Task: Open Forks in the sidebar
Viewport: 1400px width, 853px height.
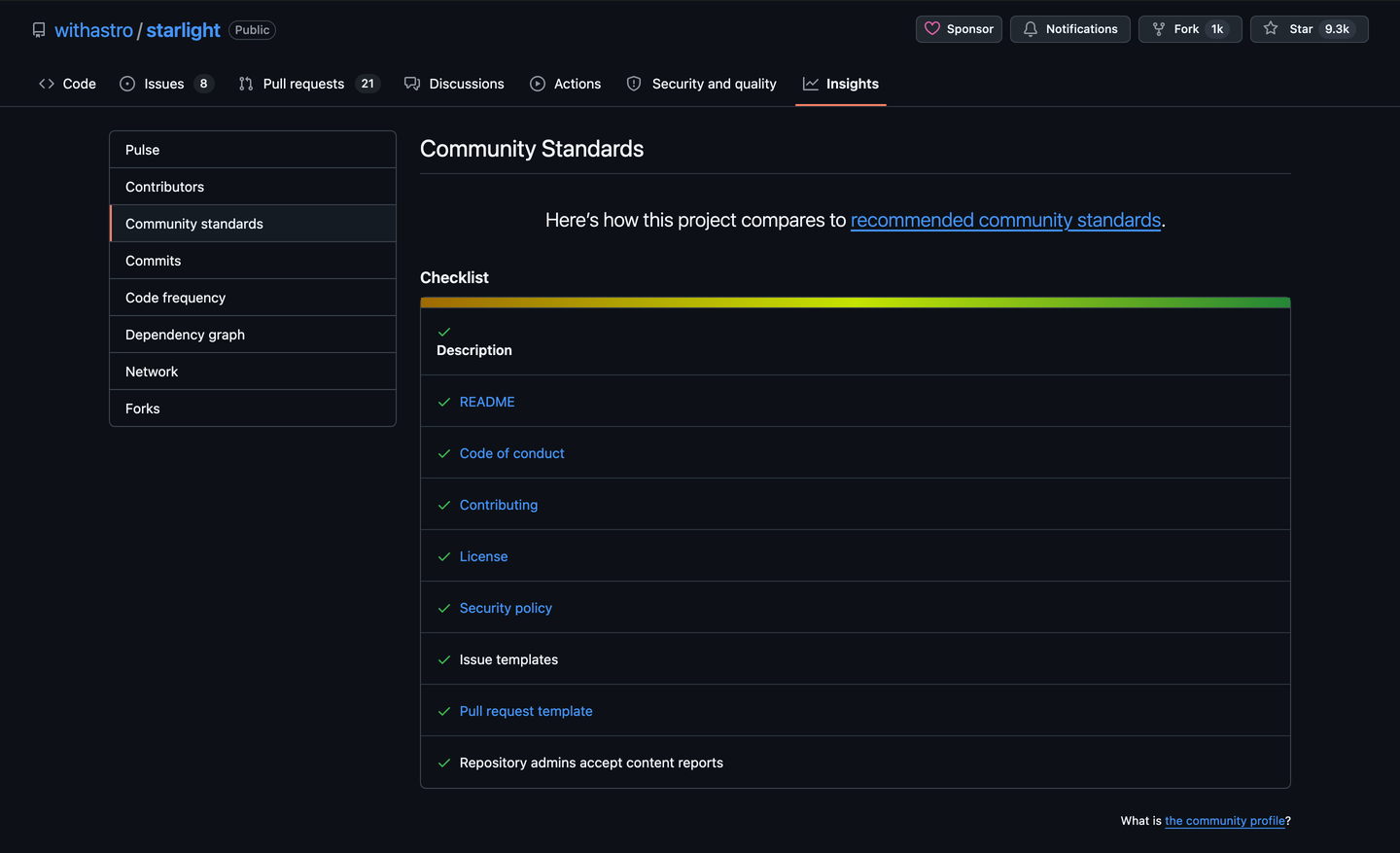Action: (x=253, y=409)
